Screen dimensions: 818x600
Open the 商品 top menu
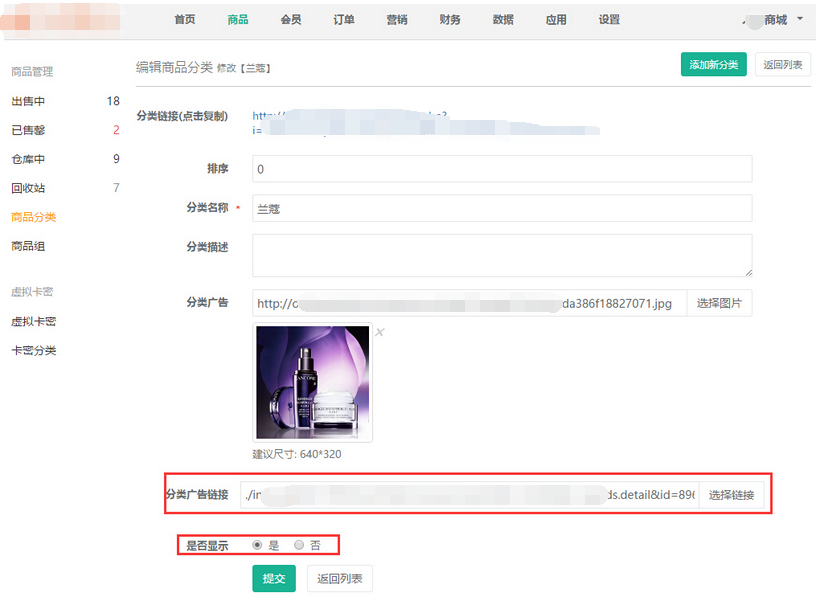tap(238, 20)
